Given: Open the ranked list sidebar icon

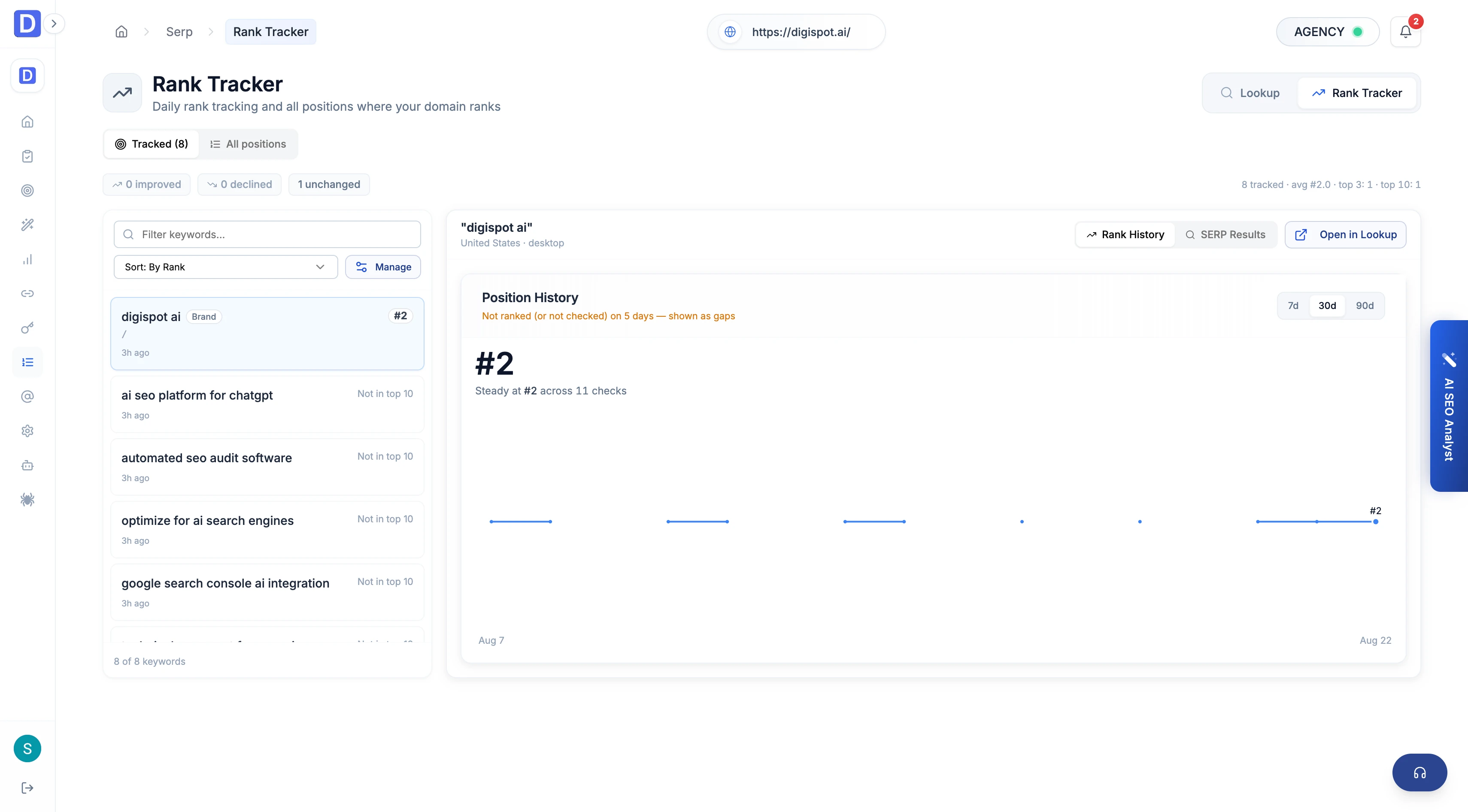Looking at the screenshot, I should pos(27,362).
